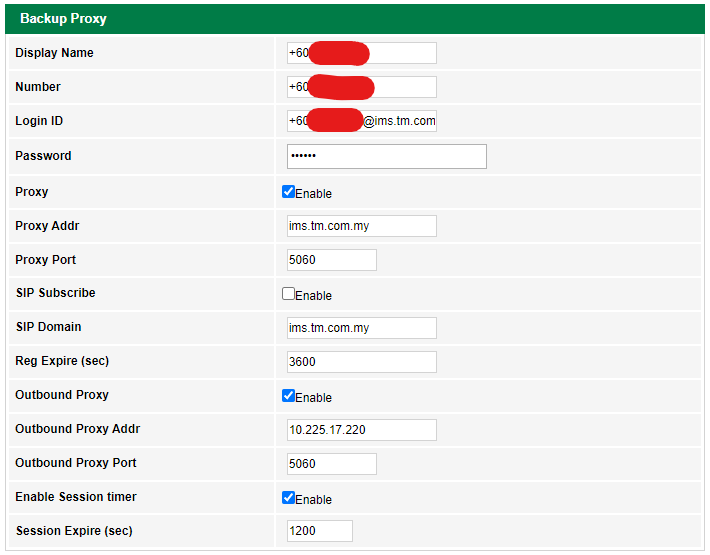Click into the Password field
Image resolution: width=710 pixels, height=555 pixels.
(x=386, y=156)
